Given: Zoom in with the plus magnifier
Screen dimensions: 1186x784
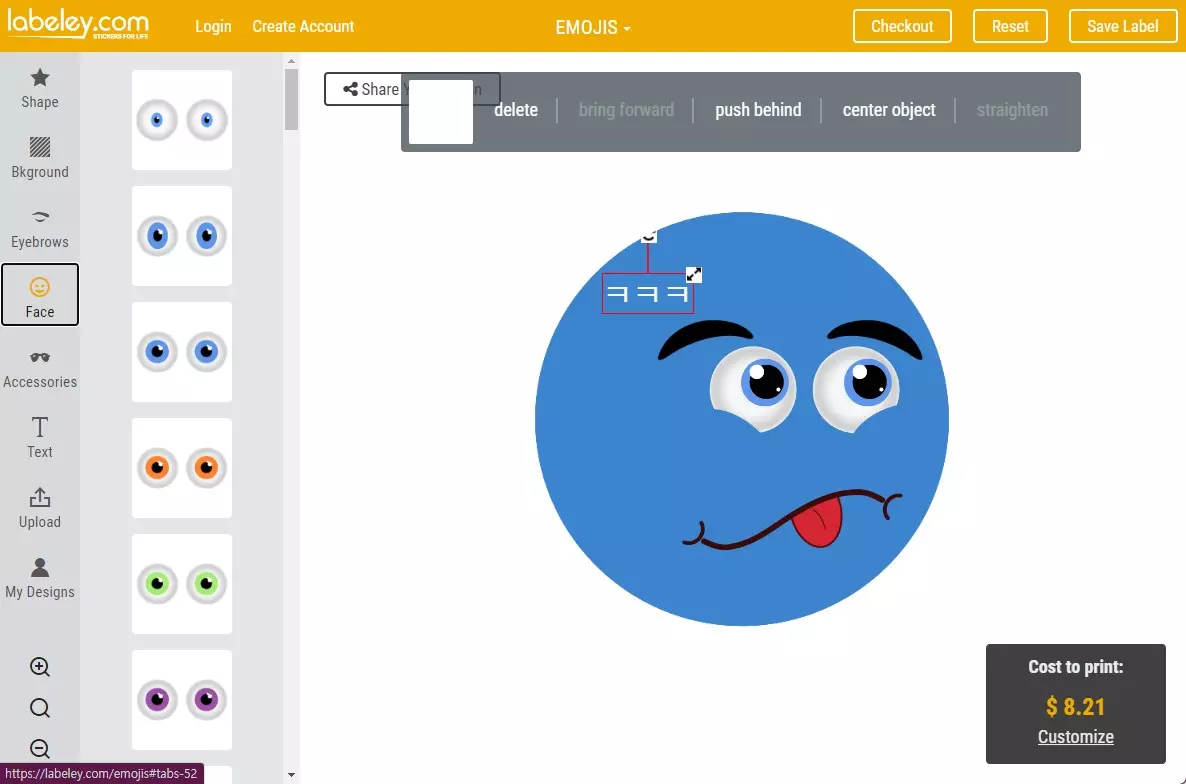Looking at the screenshot, I should [x=39, y=667].
